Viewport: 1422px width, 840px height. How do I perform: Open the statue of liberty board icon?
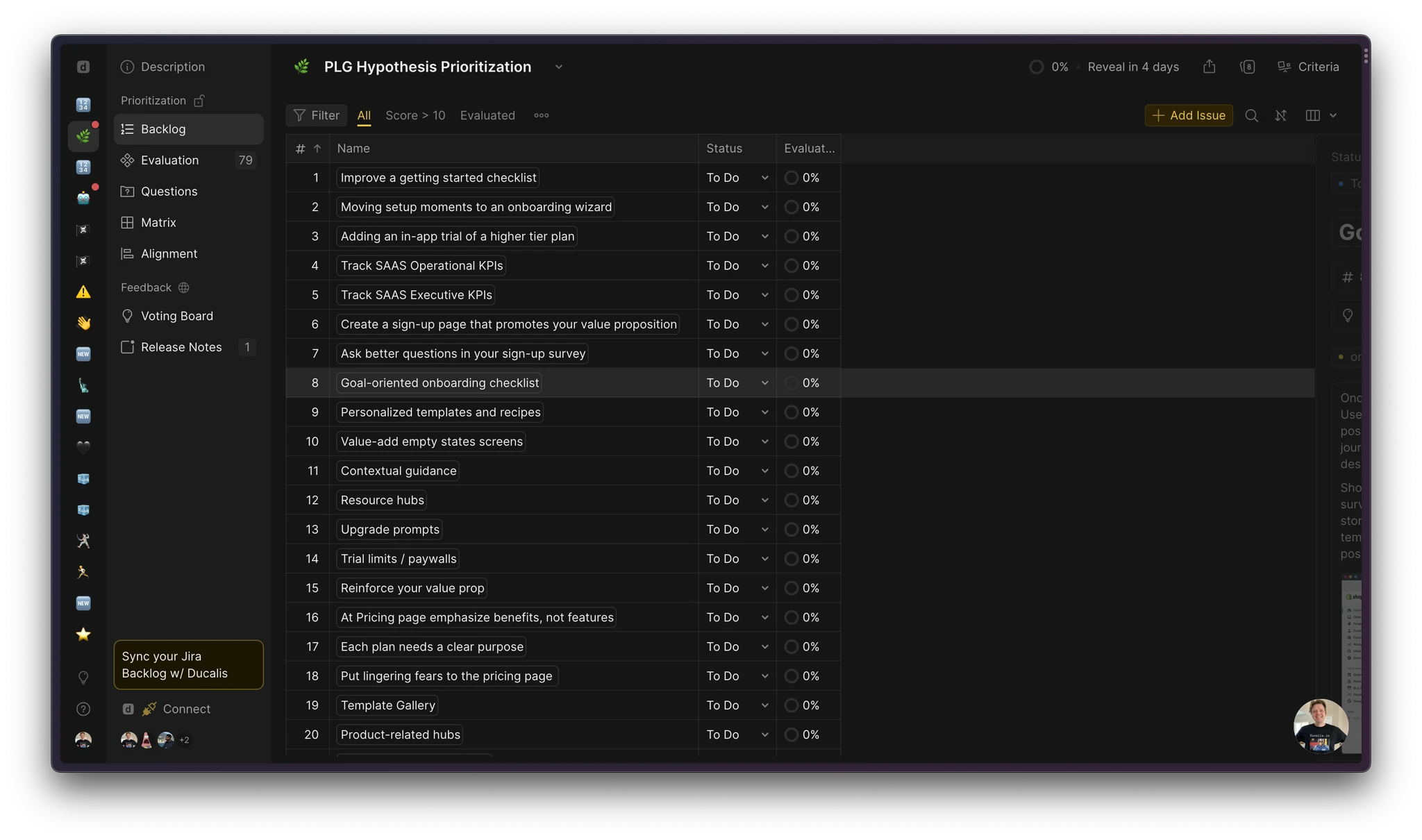click(83, 385)
